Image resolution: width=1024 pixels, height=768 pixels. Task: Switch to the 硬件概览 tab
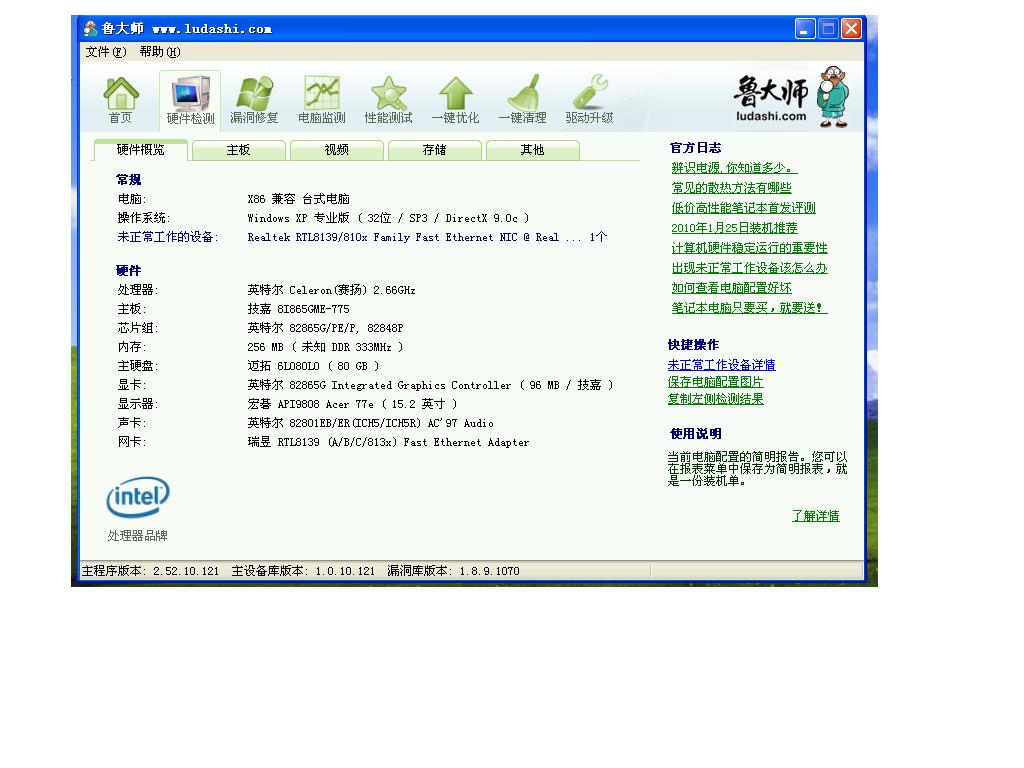coord(141,150)
